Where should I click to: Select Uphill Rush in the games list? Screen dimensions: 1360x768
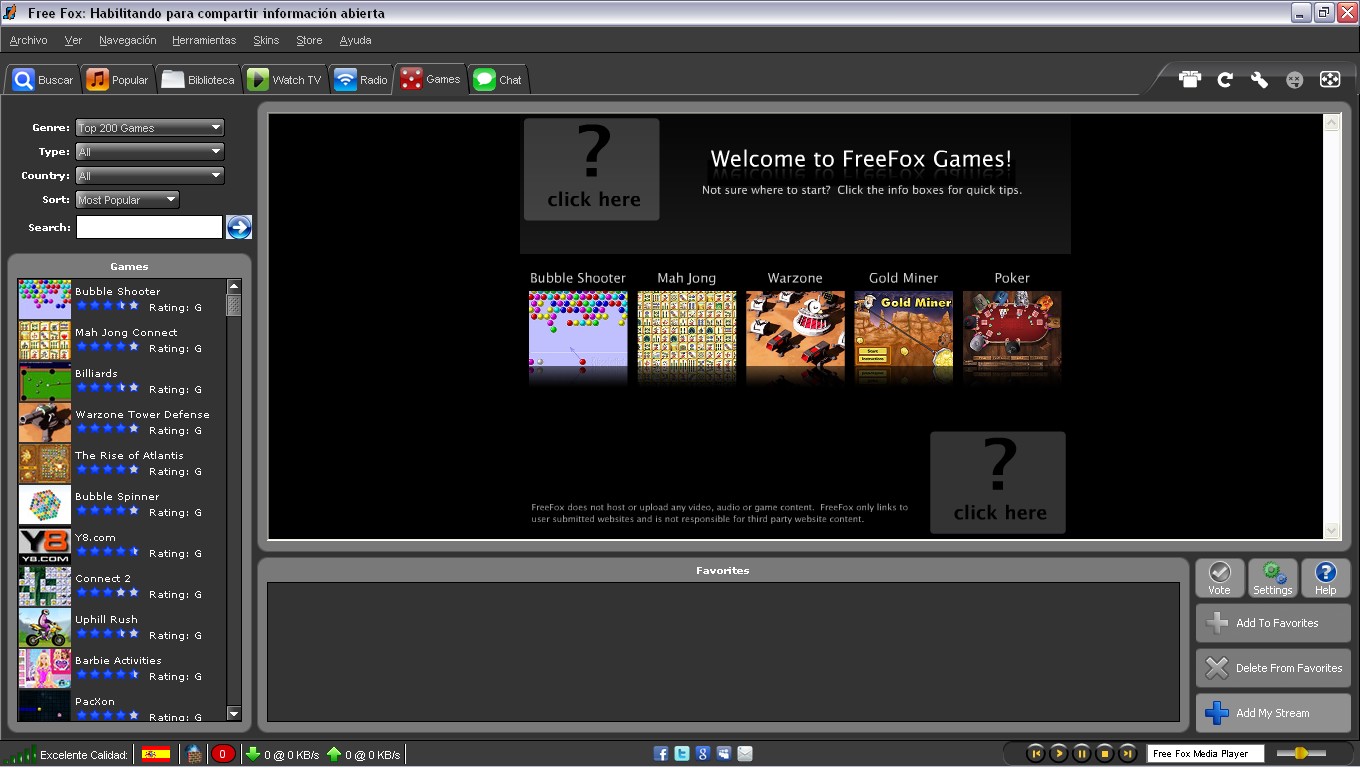[122, 628]
